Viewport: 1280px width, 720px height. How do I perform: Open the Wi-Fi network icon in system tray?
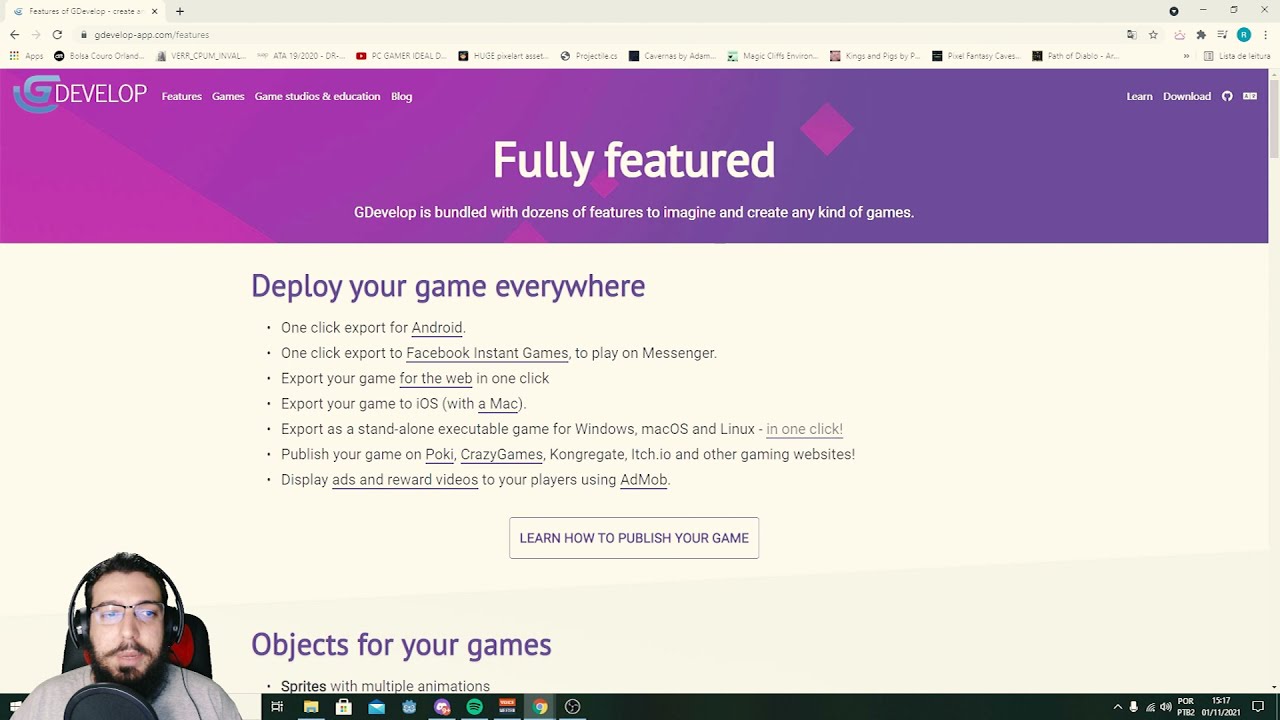(x=1150, y=707)
